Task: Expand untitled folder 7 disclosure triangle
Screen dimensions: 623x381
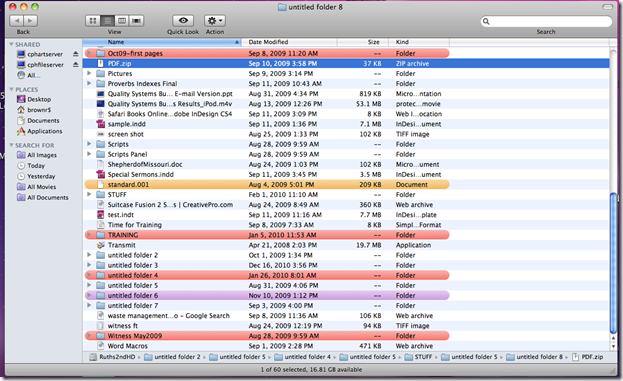Action: [89, 305]
